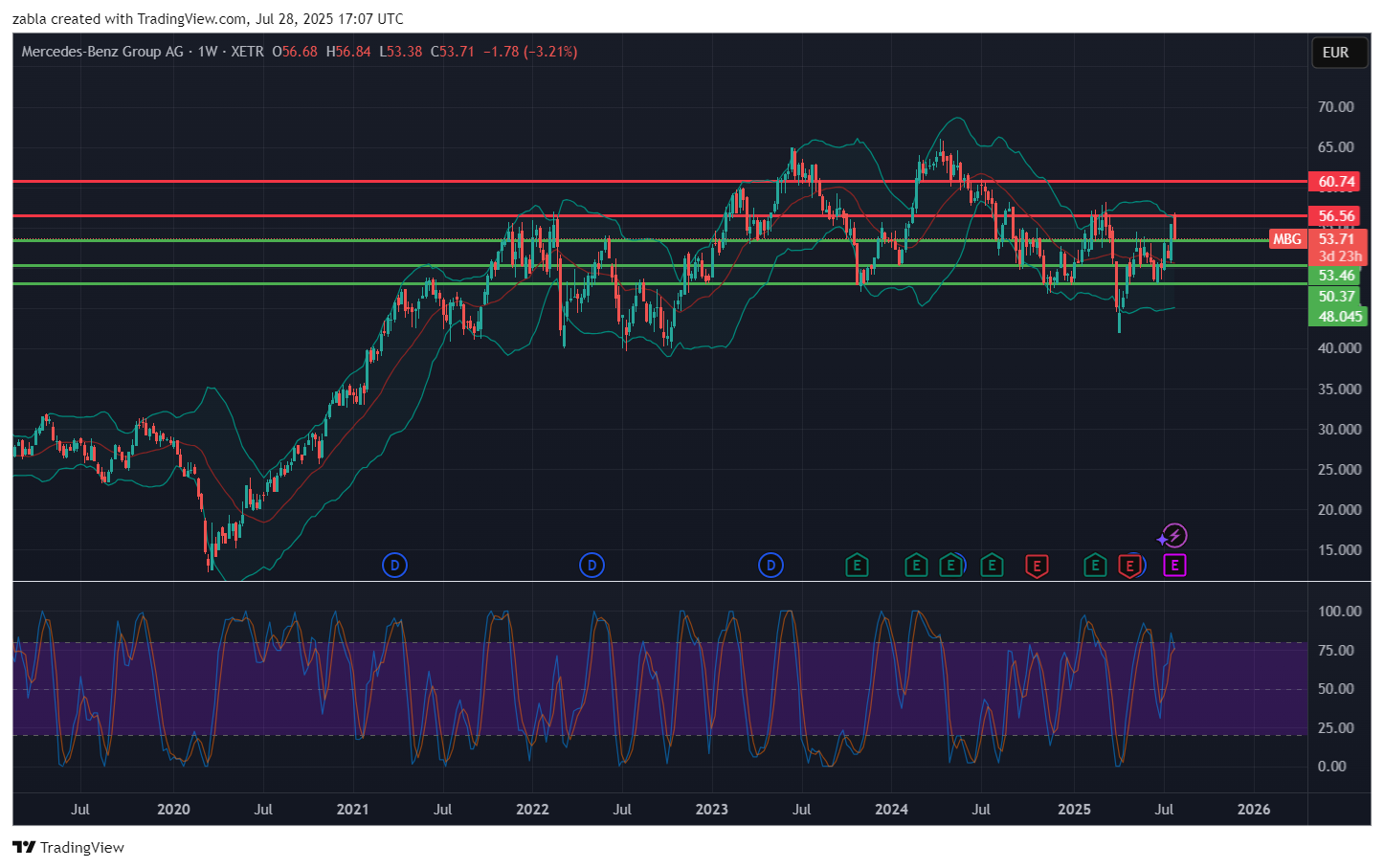Image resolution: width=1384 pixels, height=868 pixels.
Task: Click 20.000 on the price axis
Action: (1340, 510)
